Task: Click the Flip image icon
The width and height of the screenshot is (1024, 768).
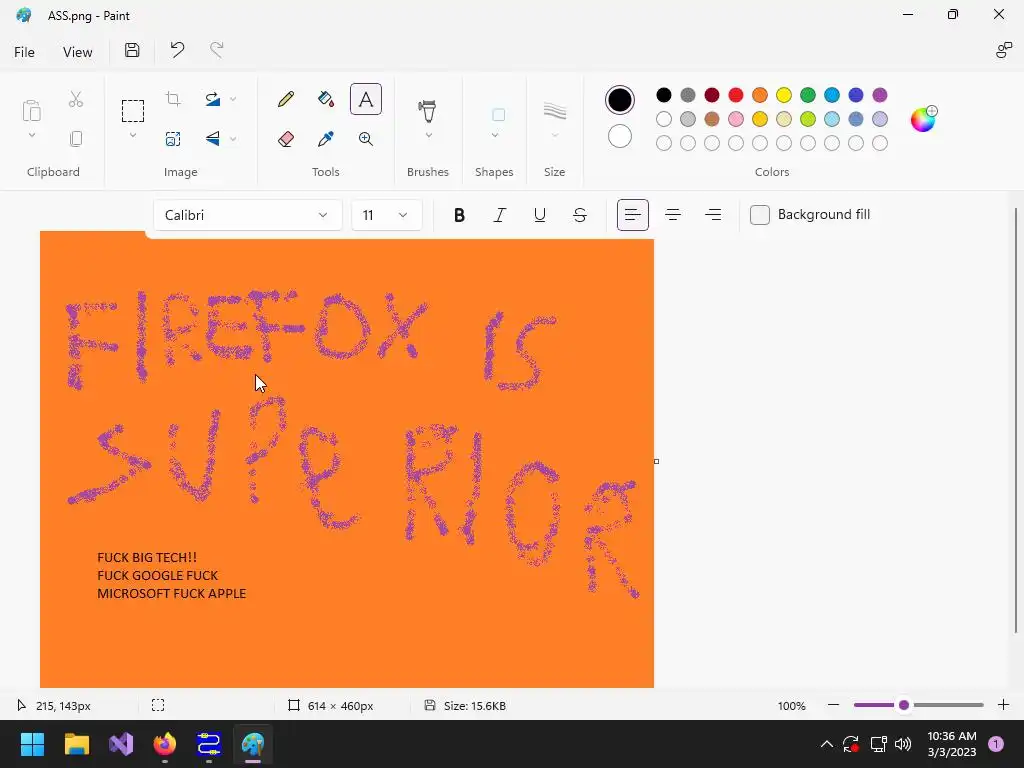Action: (x=213, y=138)
